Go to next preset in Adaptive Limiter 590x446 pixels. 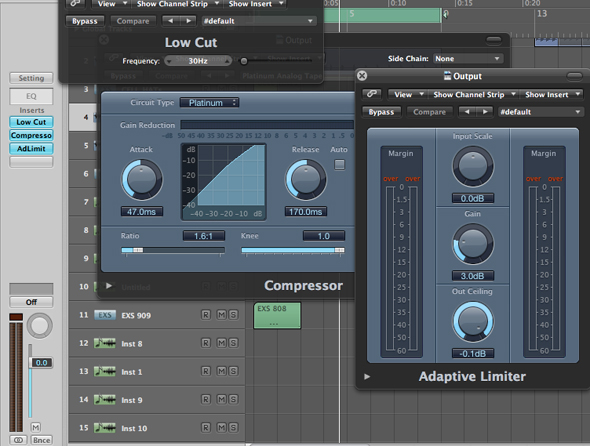click(x=485, y=112)
